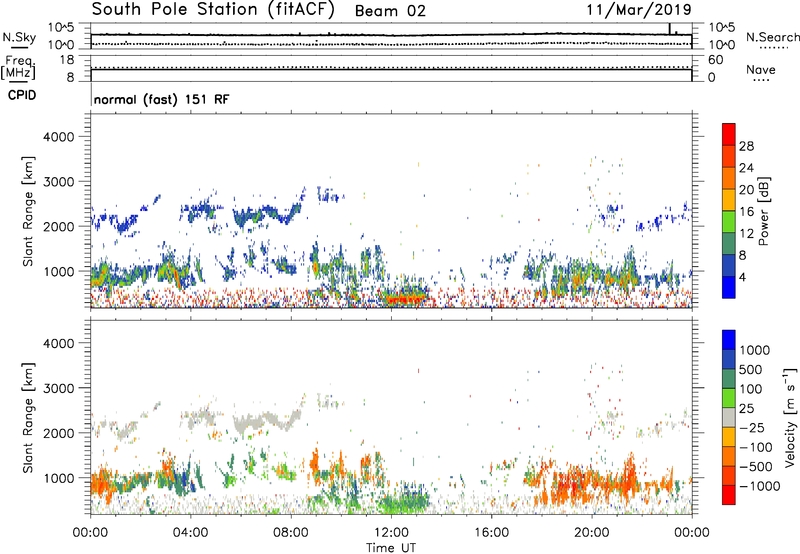The height and width of the screenshot is (554, 800).
Task: Pick the red segment below -1000 velocity
Action: 729,495
